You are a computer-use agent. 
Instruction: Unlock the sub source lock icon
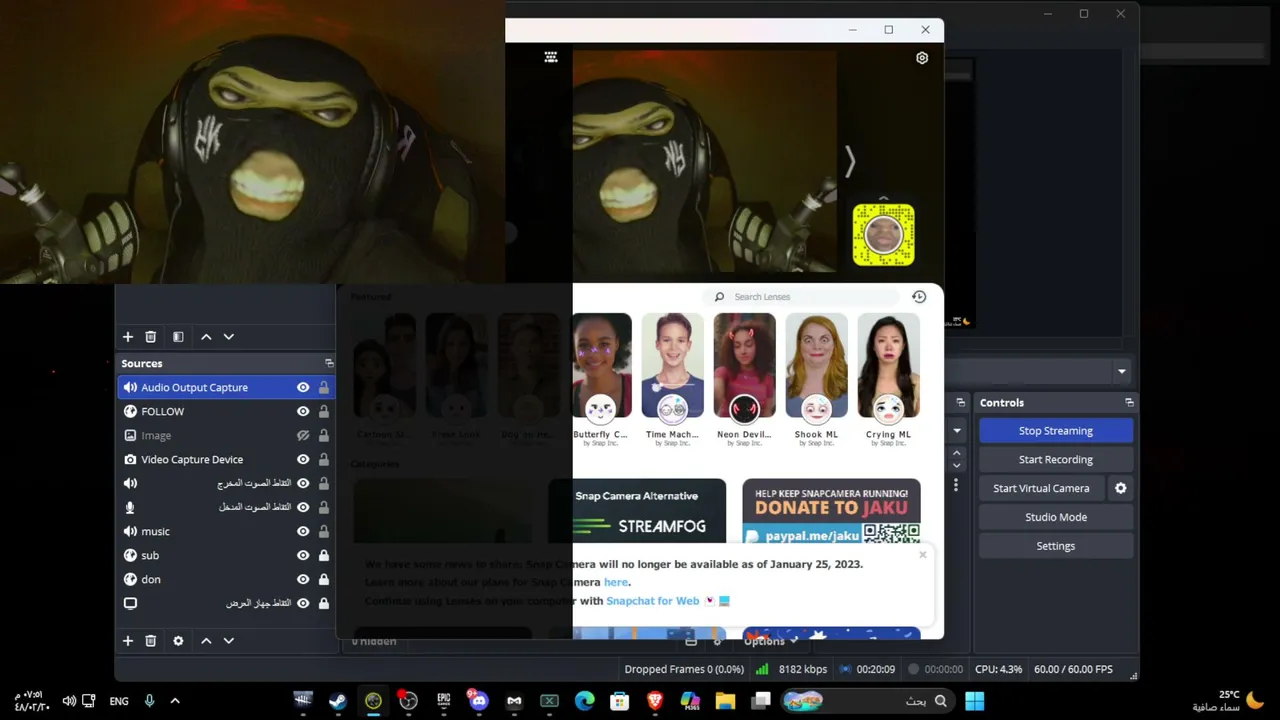point(324,555)
